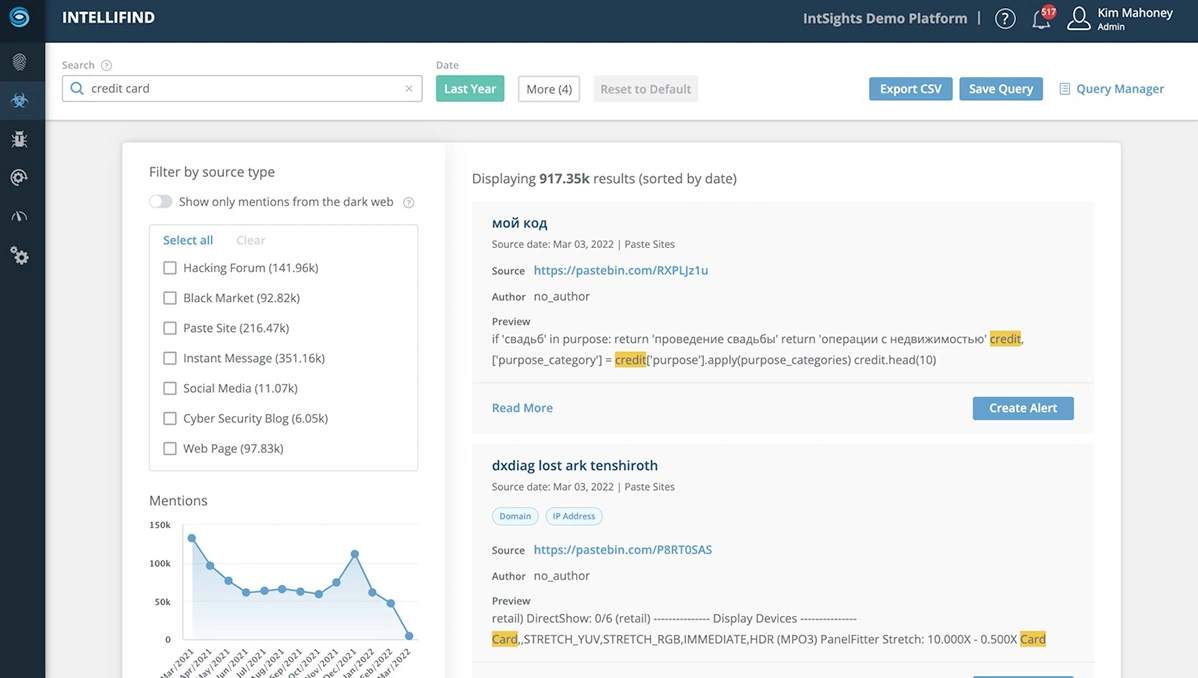Click the IntSights eye logo
Screen dimensions: 1198x678
tap(20, 18)
